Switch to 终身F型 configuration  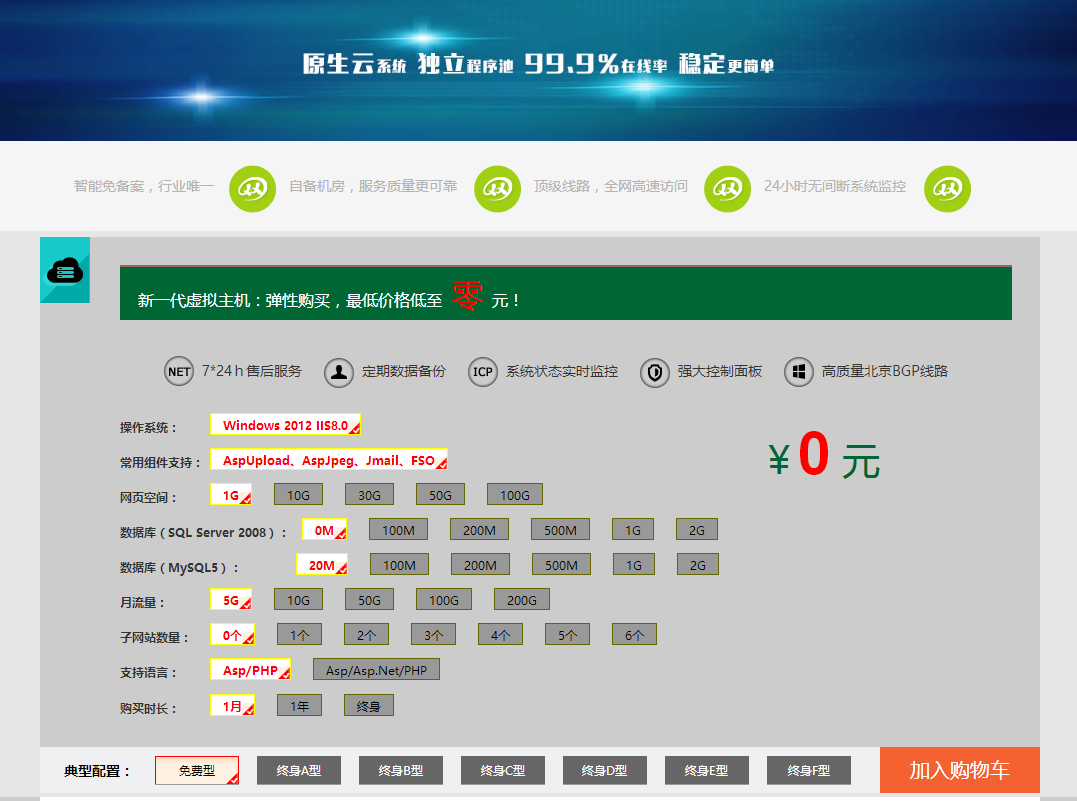pos(808,770)
